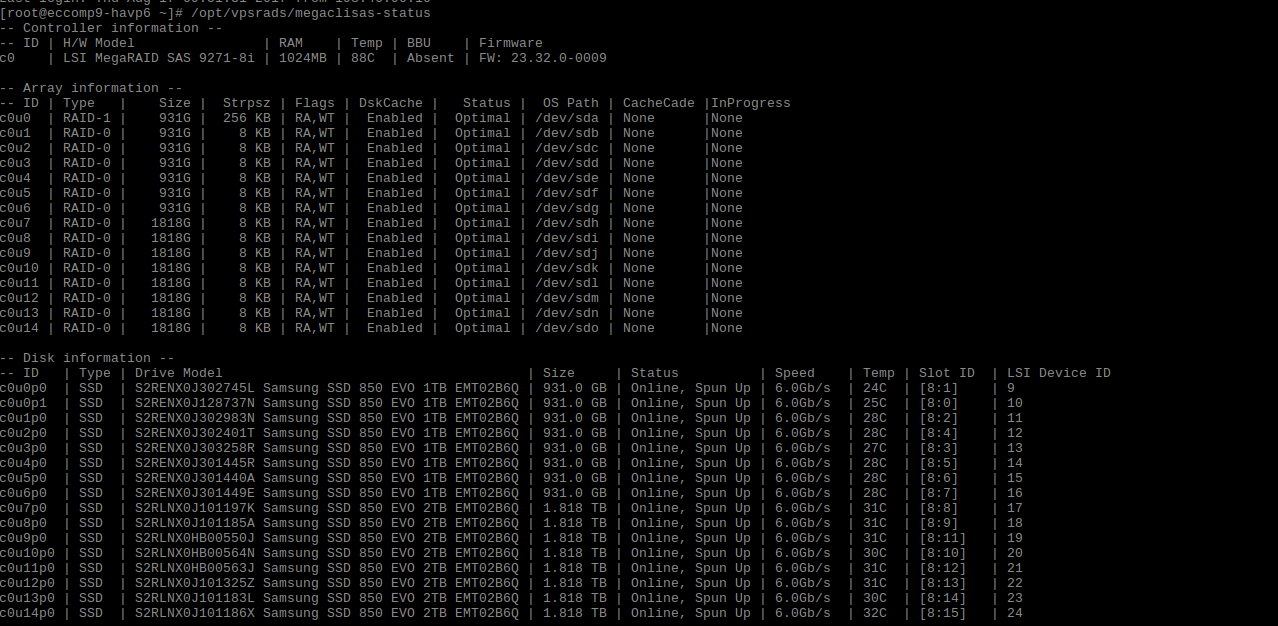Click the controller RAM value 1024MB
This screenshot has width=1278, height=626.
302,58
